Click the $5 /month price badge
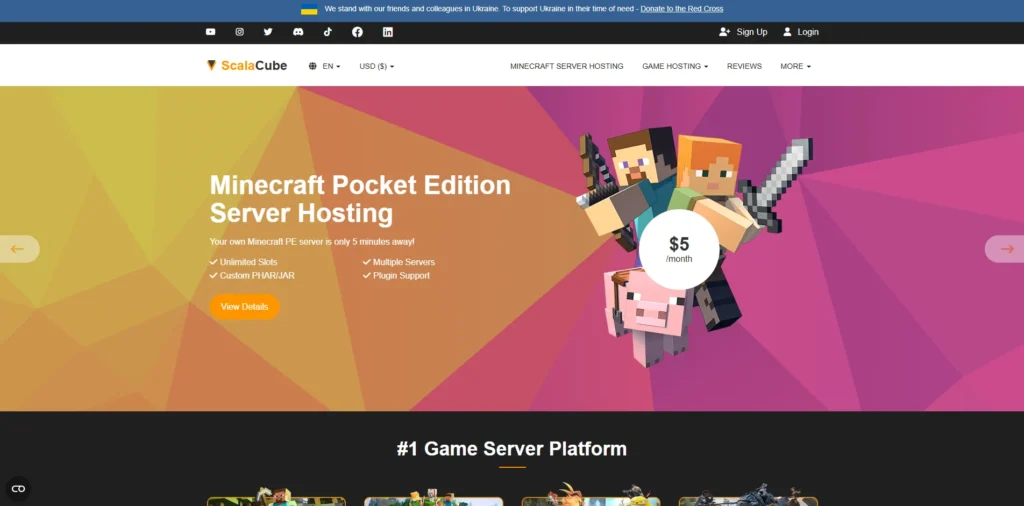 tap(679, 249)
